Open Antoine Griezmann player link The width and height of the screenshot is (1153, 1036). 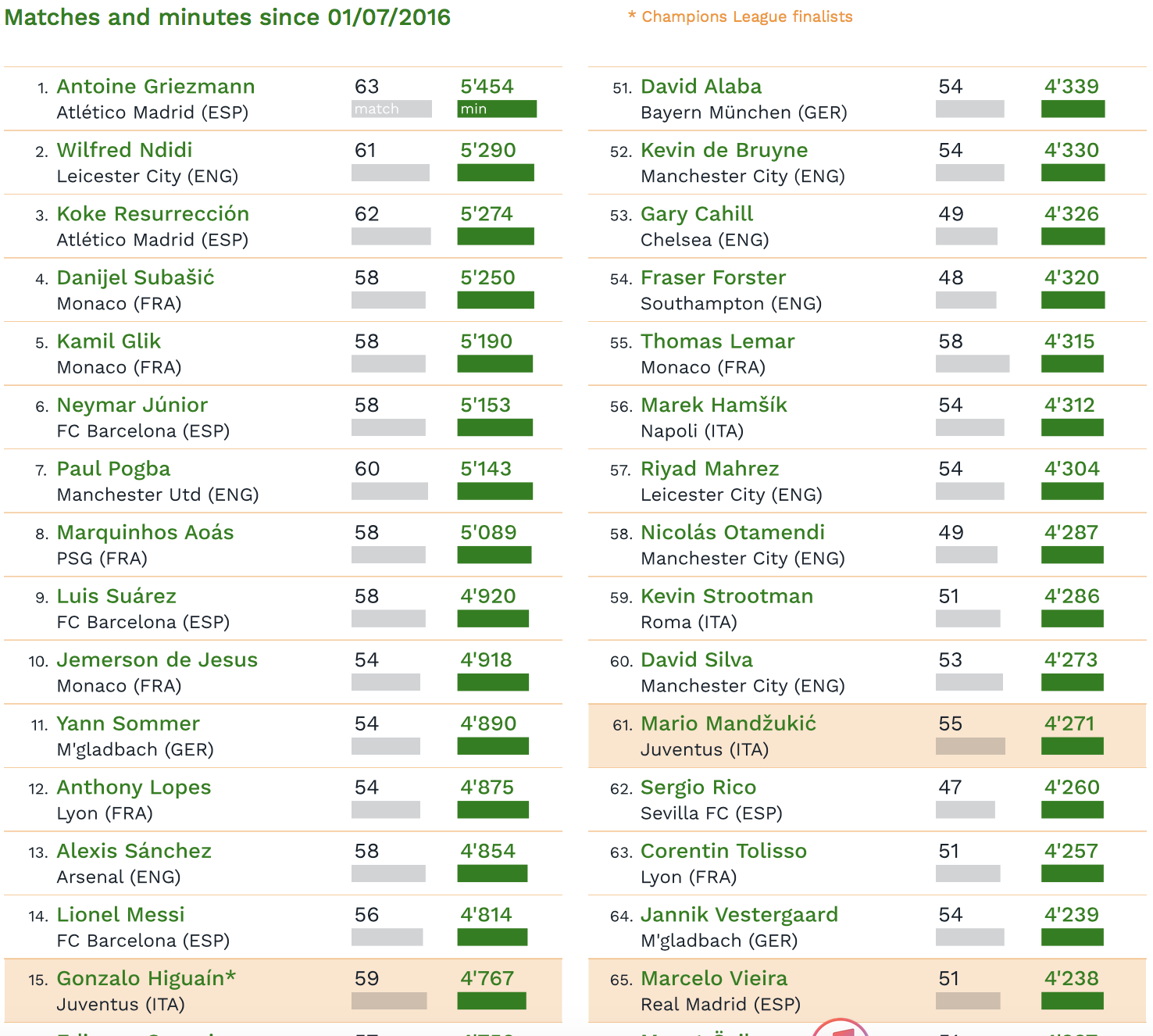point(155,87)
